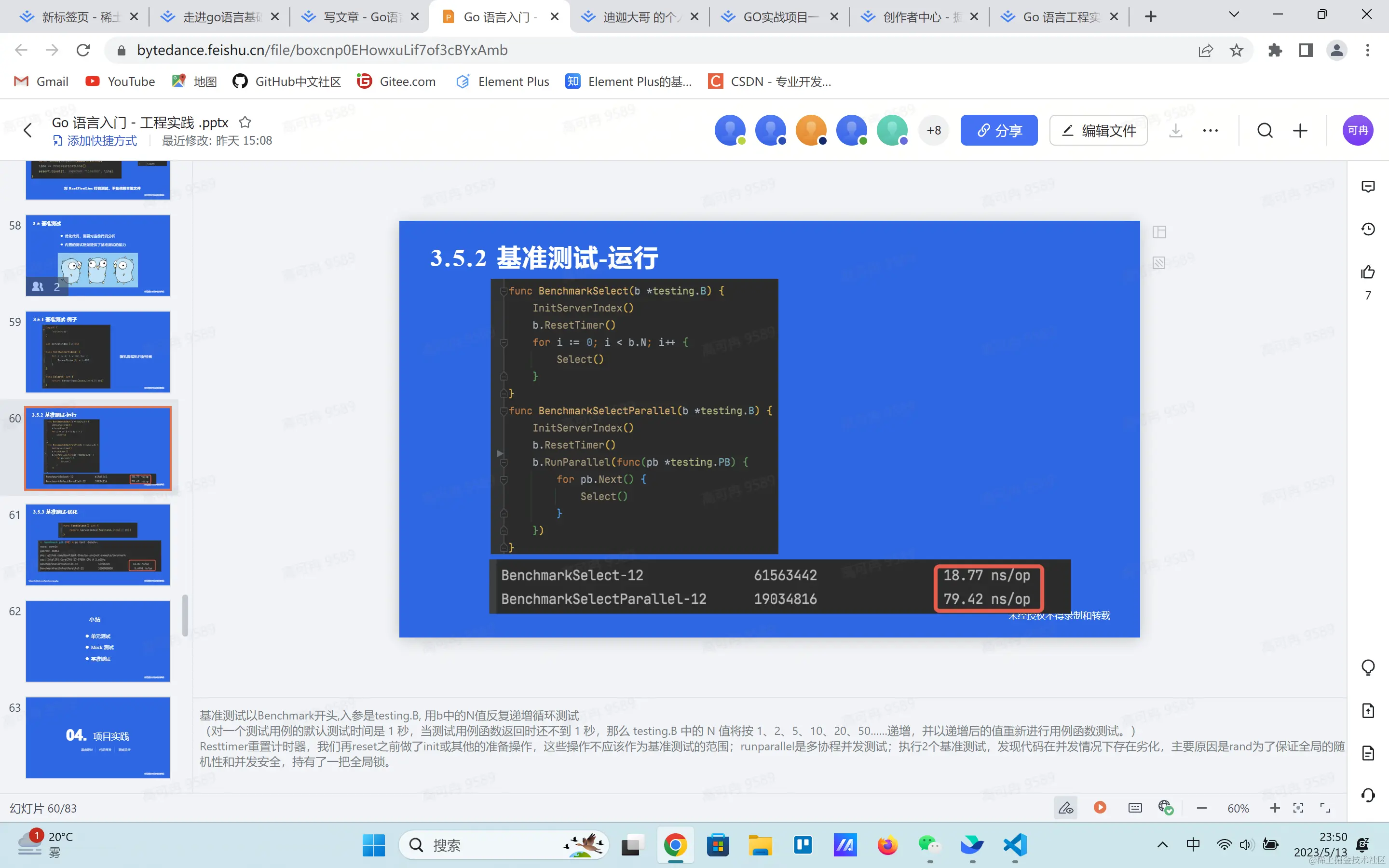
Task: Select slide 61 thumbnail 基准测试-优化
Action: pos(97,544)
